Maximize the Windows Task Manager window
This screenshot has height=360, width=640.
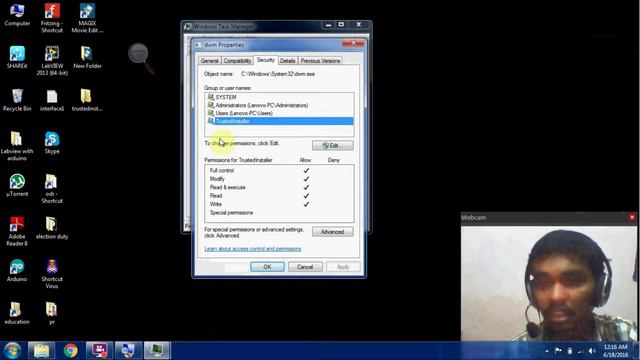(341, 25)
